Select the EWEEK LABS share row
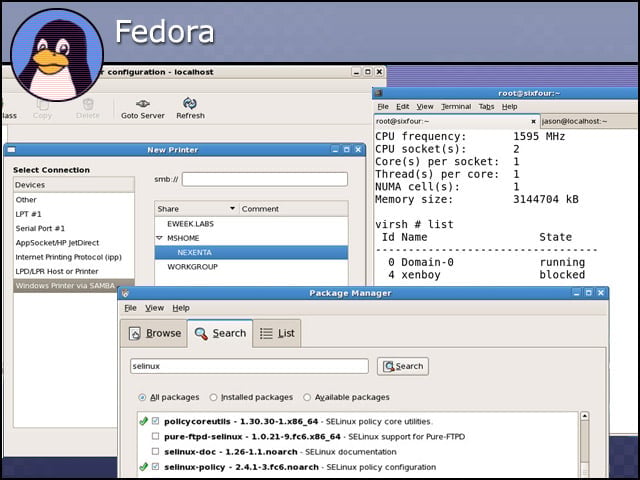Image resolution: width=640 pixels, height=480 pixels. [x=251, y=224]
